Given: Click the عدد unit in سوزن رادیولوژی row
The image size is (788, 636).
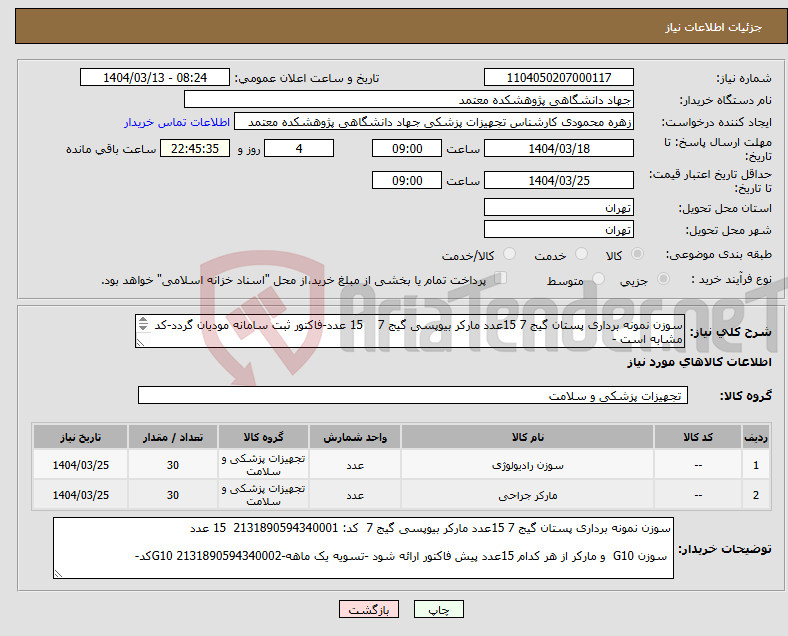Looking at the screenshot, I should [355, 465].
